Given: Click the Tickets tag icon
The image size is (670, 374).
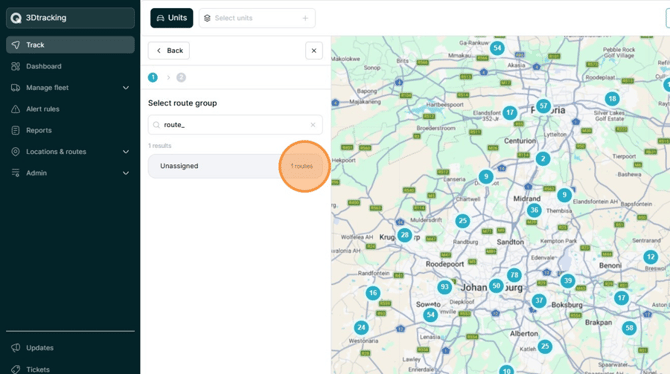Looking at the screenshot, I should pyautogui.click(x=15, y=369).
